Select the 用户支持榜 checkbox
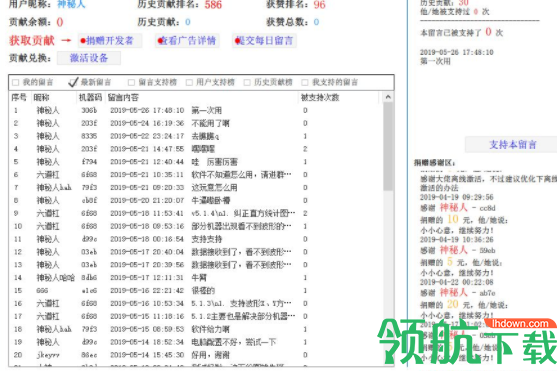Image resolution: width=557 pixels, height=371 pixels. (189, 82)
